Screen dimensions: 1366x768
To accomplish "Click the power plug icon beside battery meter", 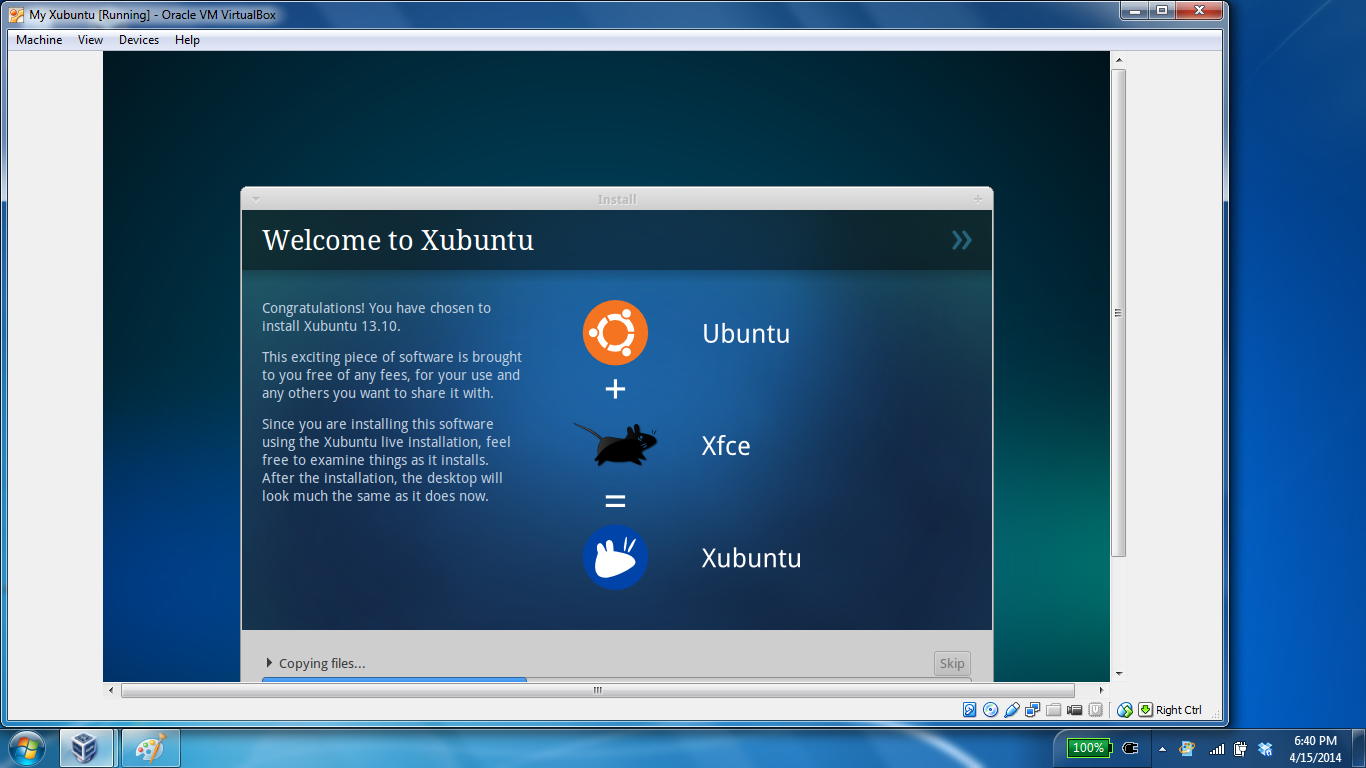I will (x=1130, y=748).
